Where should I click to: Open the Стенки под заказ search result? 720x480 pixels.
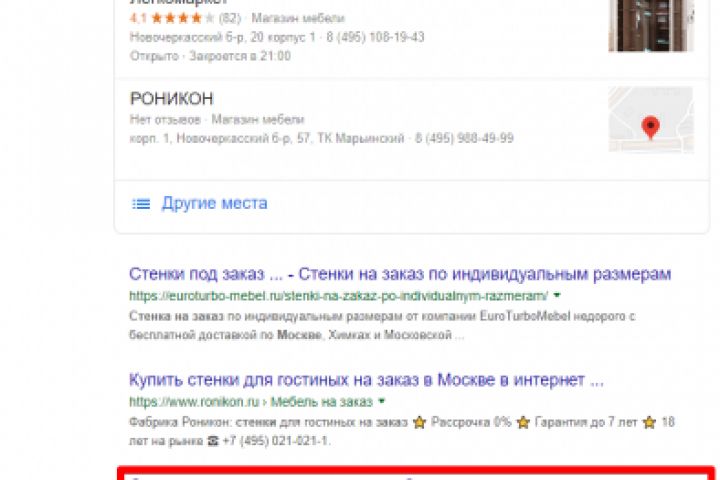point(400,274)
